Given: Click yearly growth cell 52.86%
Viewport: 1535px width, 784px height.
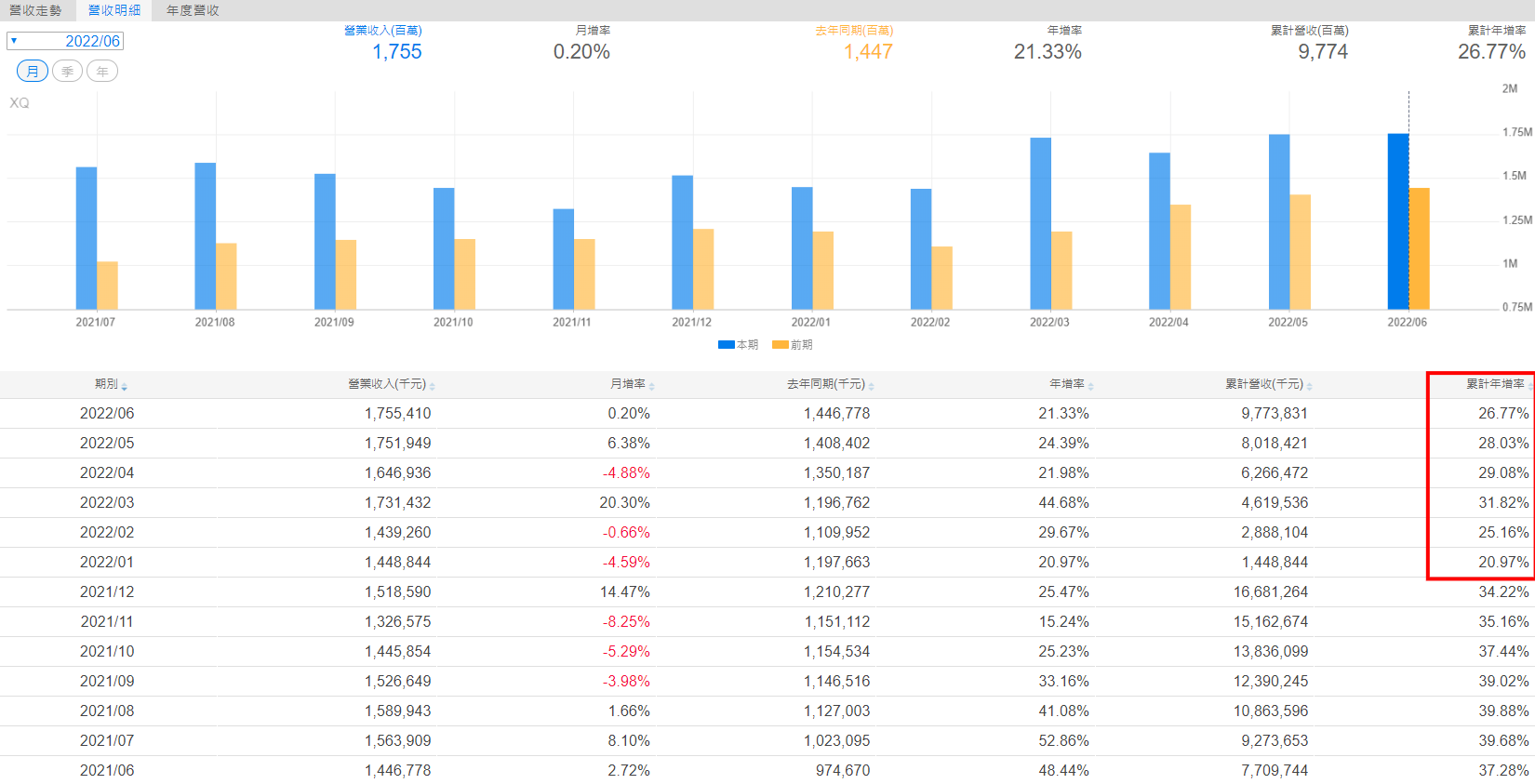Looking at the screenshot, I should tap(1064, 740).
